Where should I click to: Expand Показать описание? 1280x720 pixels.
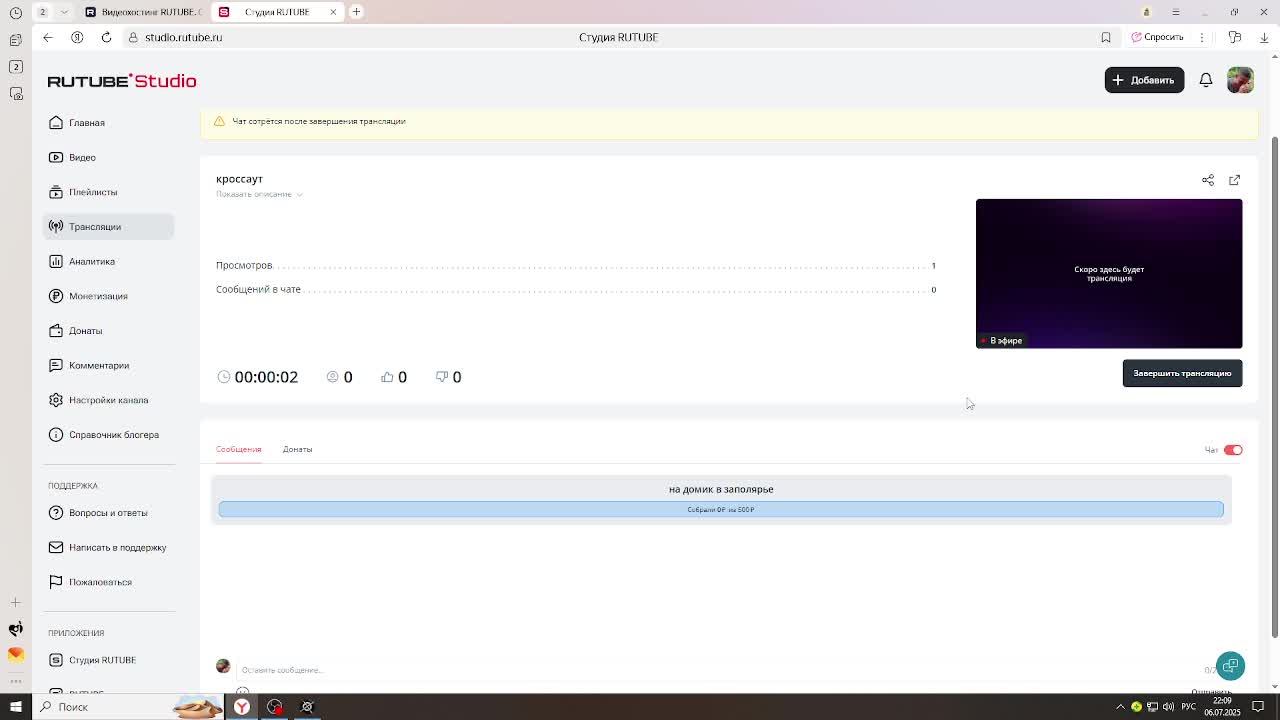point(259,194)
